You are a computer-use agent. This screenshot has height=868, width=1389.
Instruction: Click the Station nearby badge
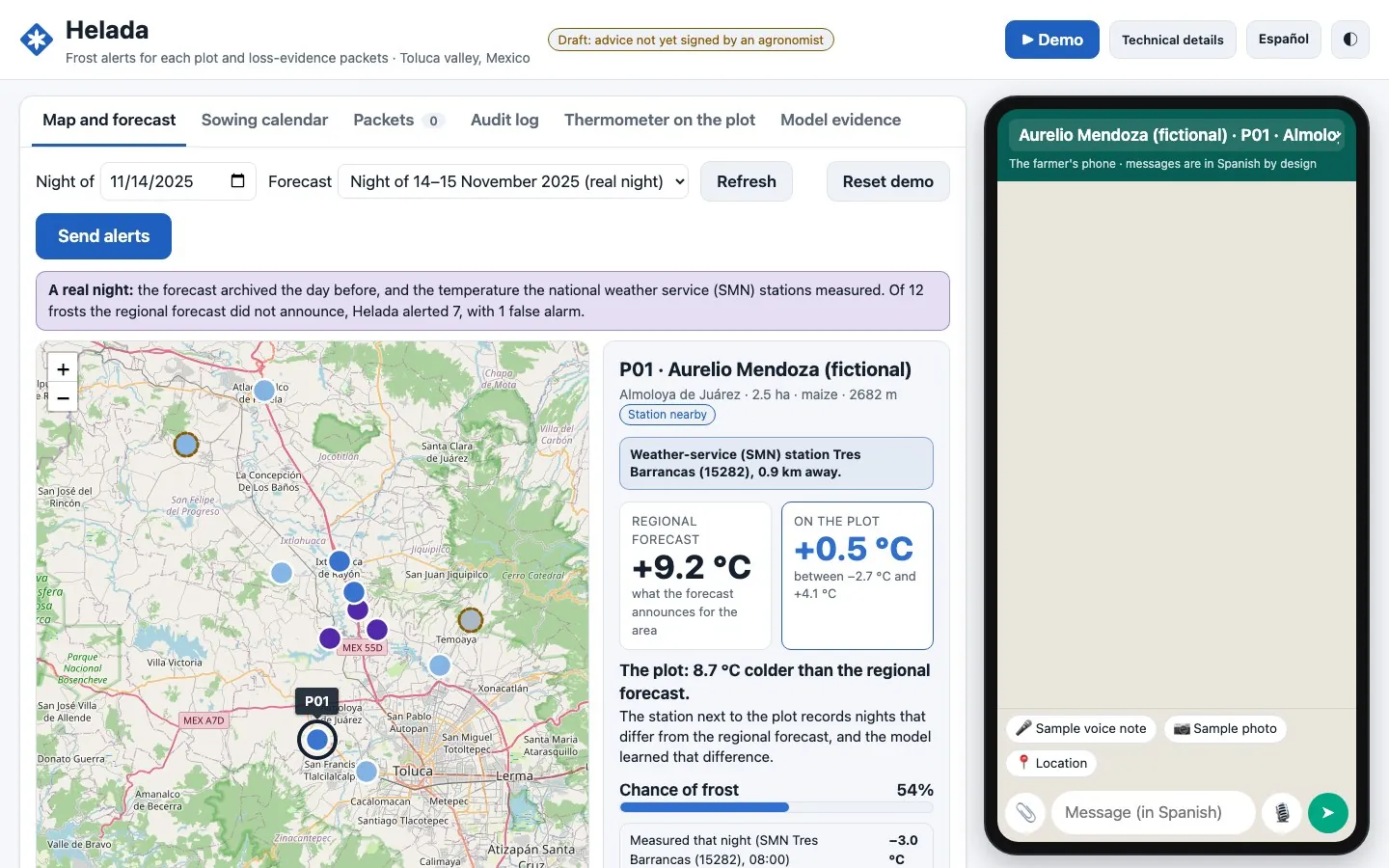(667, 415)
